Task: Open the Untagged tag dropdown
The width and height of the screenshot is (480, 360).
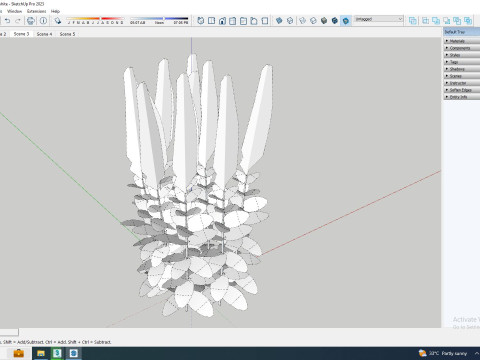Action: click(378, 19)
